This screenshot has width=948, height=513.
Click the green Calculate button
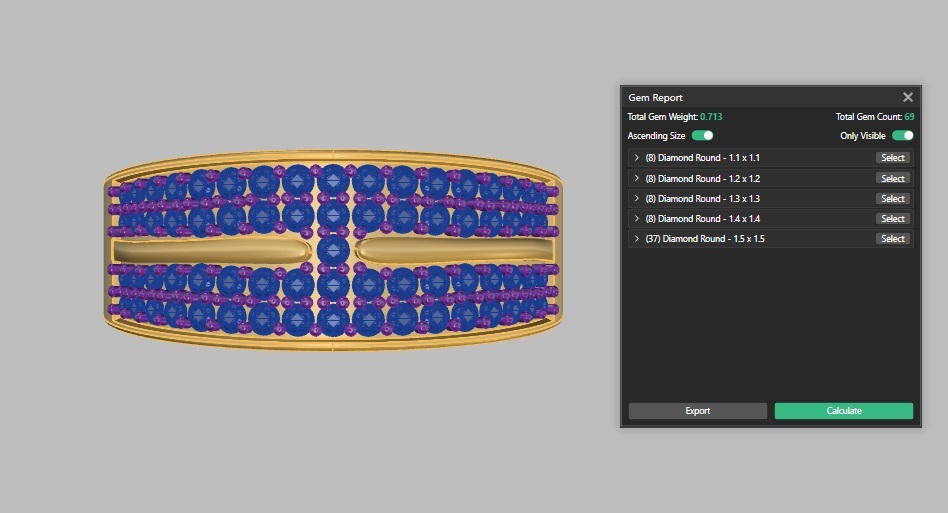(843, 411)
